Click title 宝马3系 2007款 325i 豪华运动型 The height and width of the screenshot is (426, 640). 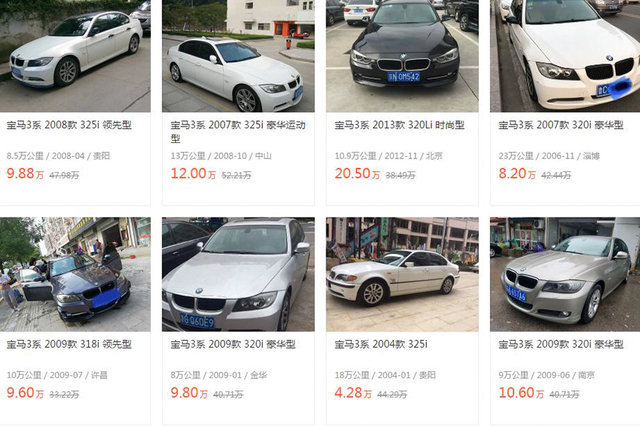(x=238, y=131)
